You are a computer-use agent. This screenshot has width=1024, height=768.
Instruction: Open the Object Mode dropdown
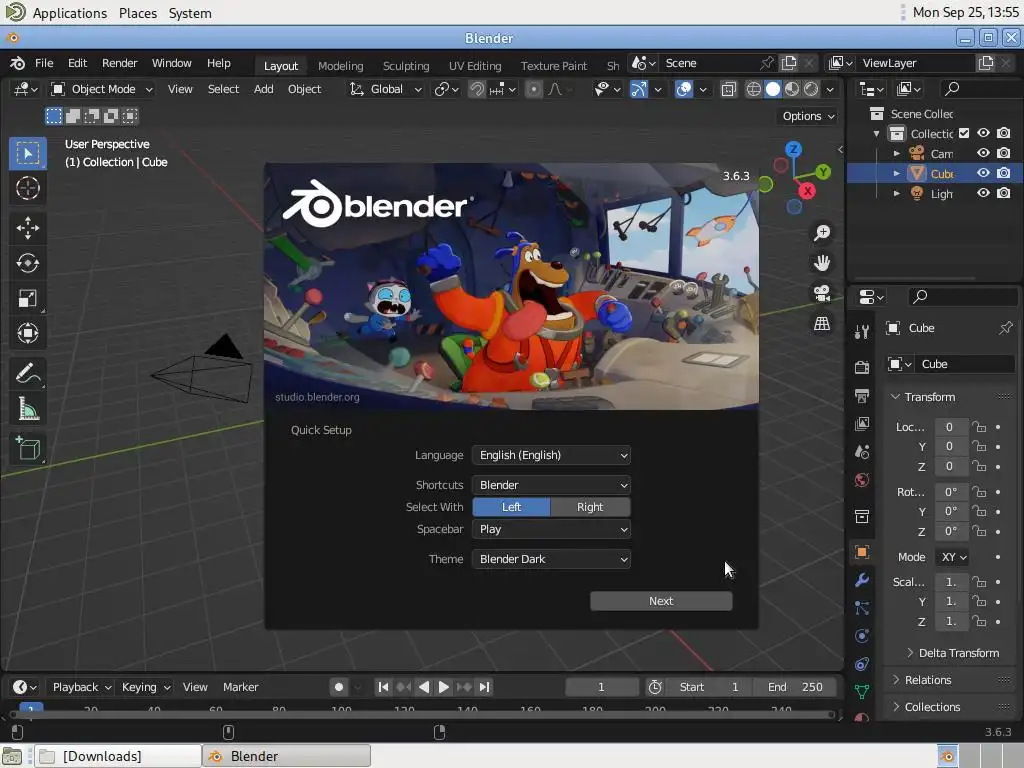pyautogui.click(x=102, y=89)
